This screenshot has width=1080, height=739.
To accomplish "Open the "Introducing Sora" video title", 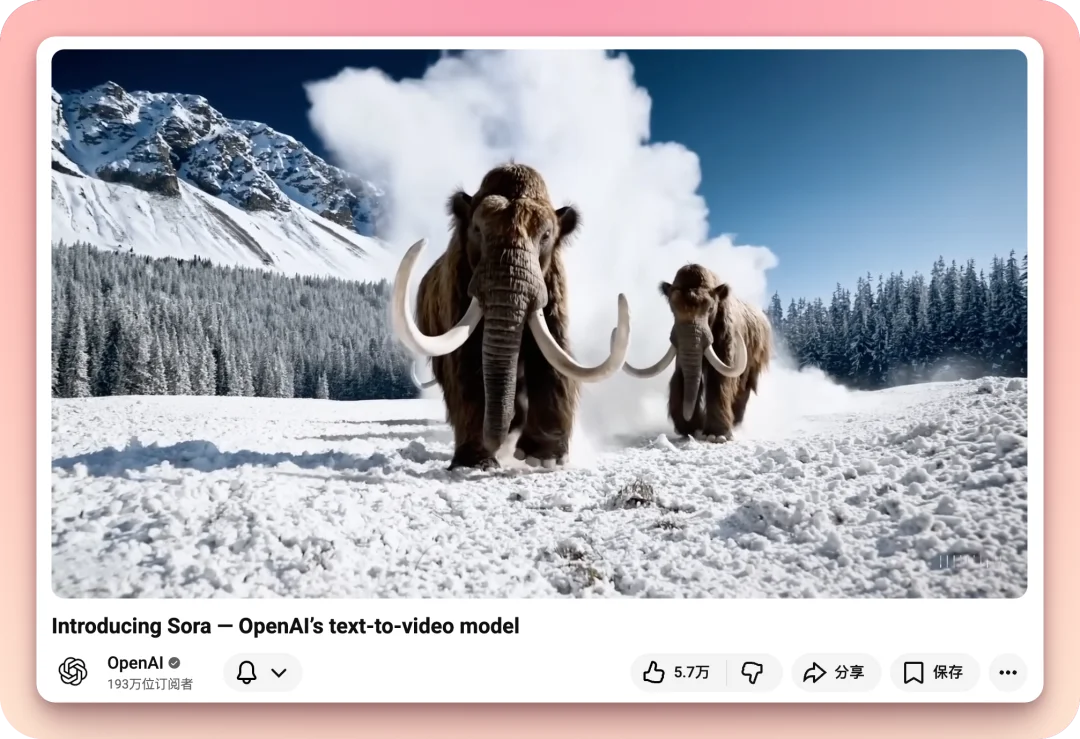I will pos(285,627).
